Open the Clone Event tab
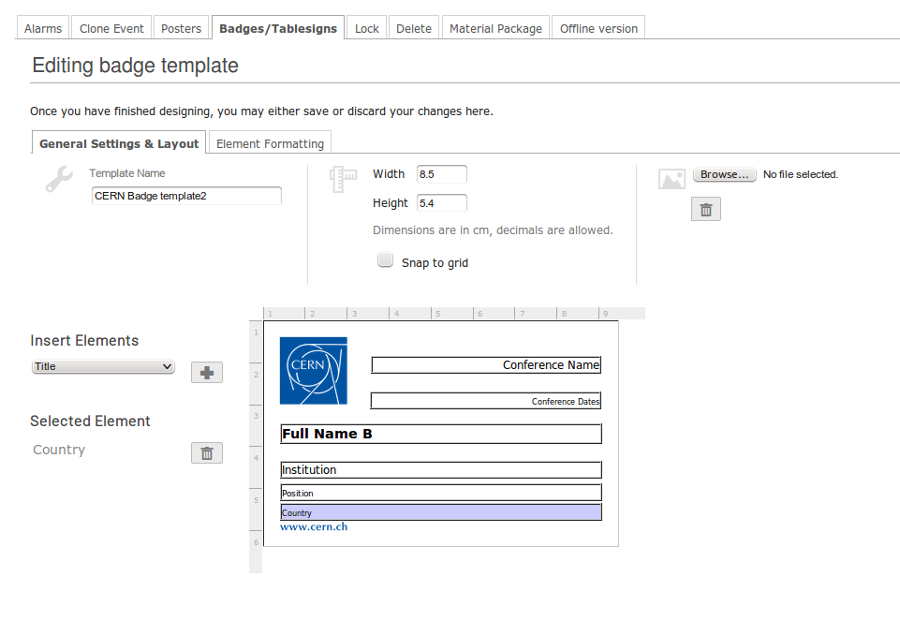Image resolution: width=900 pixels, height=636 pixels. [111, 28]
